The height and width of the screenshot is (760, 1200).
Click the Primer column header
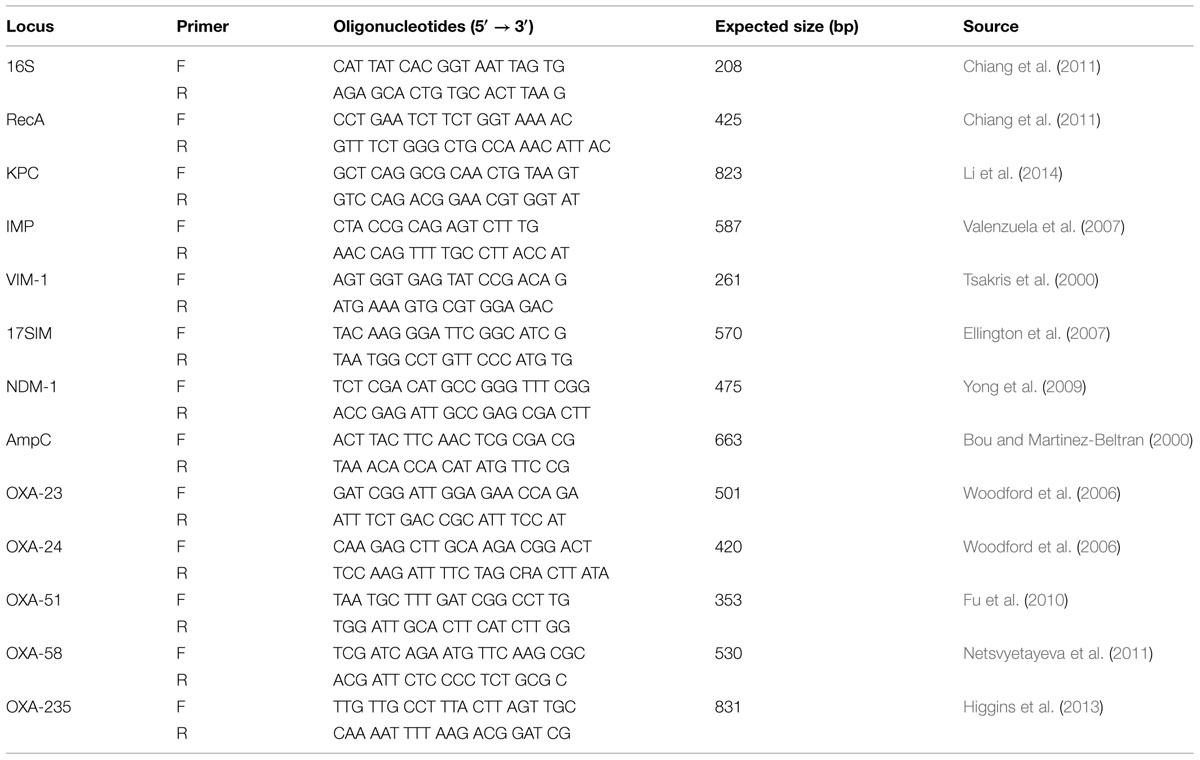coord(202,27)
